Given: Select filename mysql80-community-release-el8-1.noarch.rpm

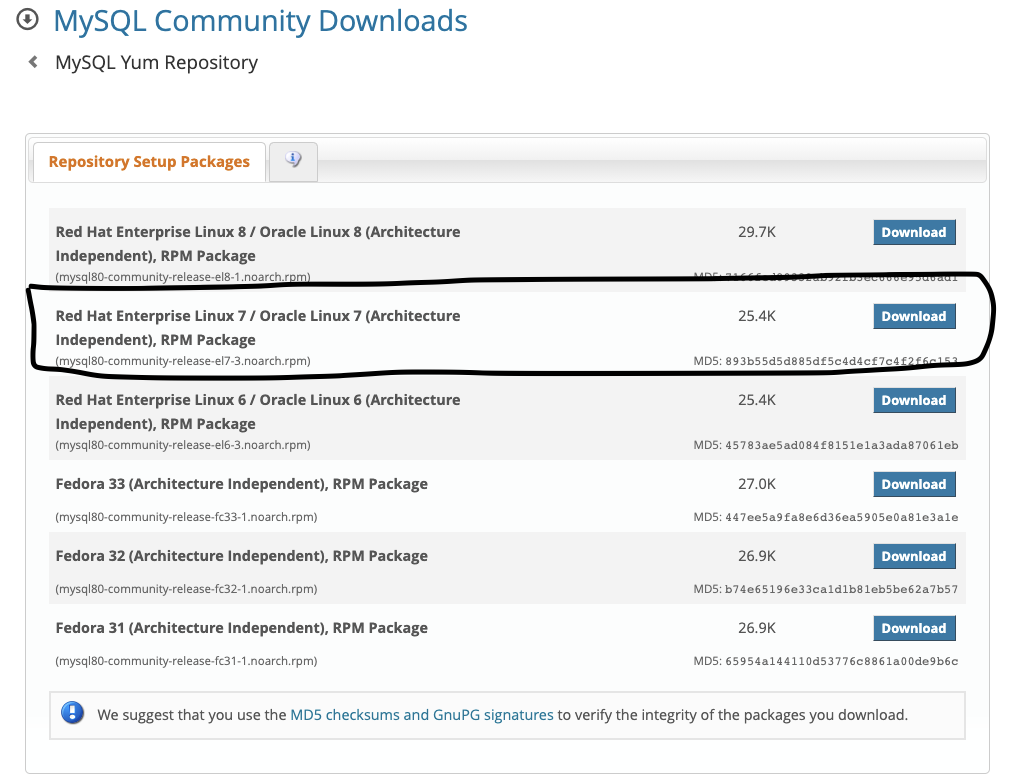Looking at the screenshot, I should click(x=183, y=277).
